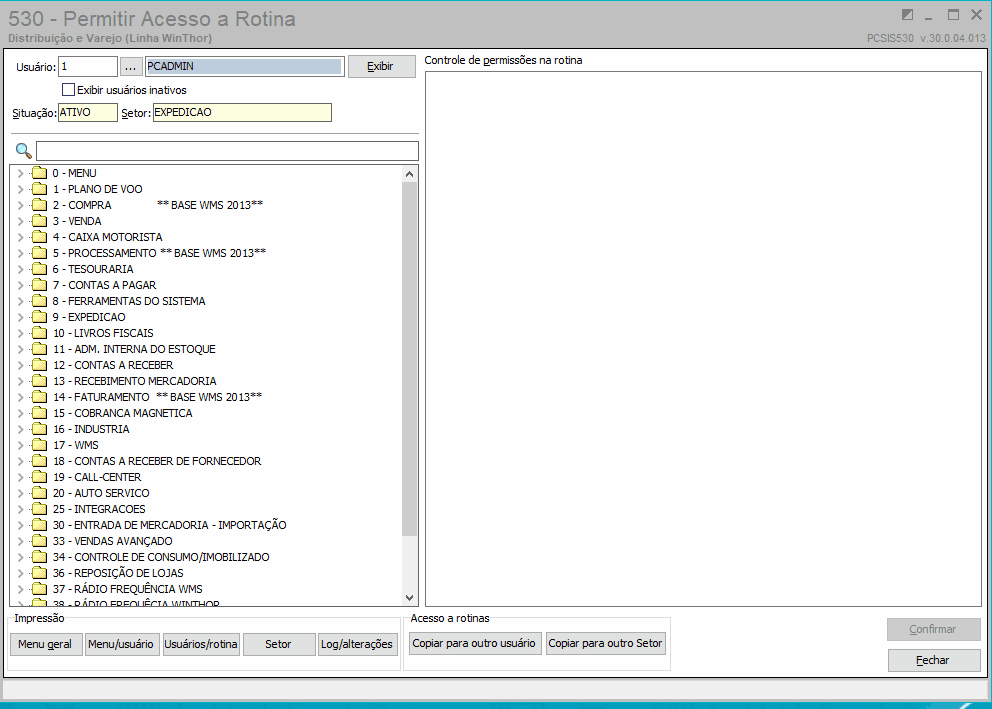Select 30 - ENTRADA DE MERCADORIA - IMPORTAÇÃO
This screenshot has height=709, width=992.
coord(170,525)
